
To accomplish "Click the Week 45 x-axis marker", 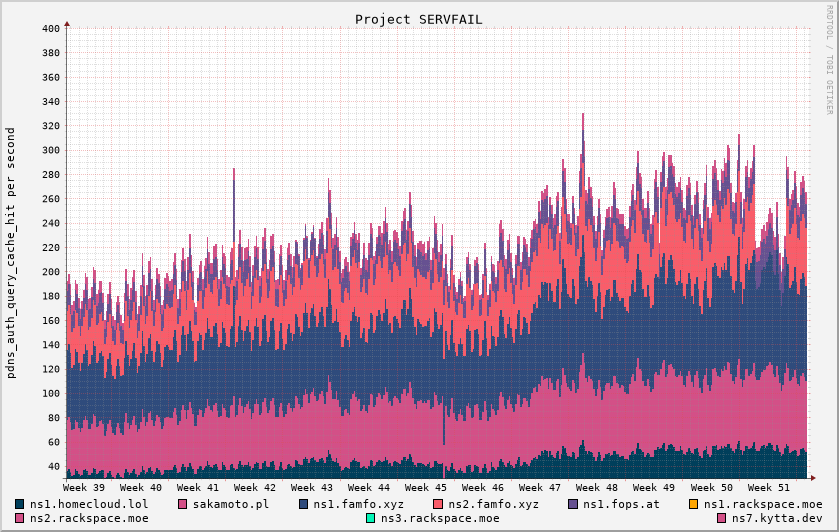I will pyautogui.click(x=426, y=487).
